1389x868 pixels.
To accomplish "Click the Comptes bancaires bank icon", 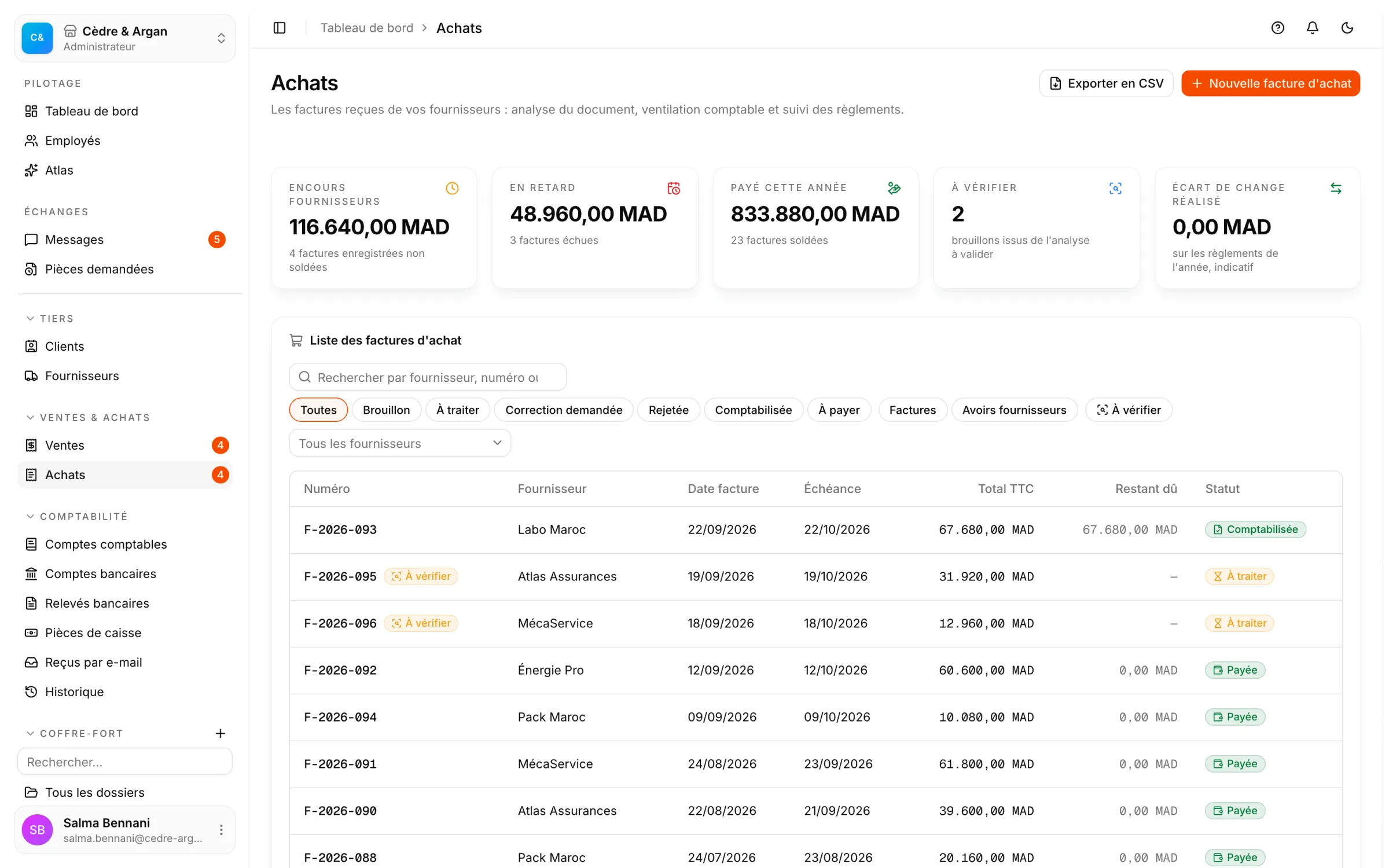I will (x=31, y=573).
